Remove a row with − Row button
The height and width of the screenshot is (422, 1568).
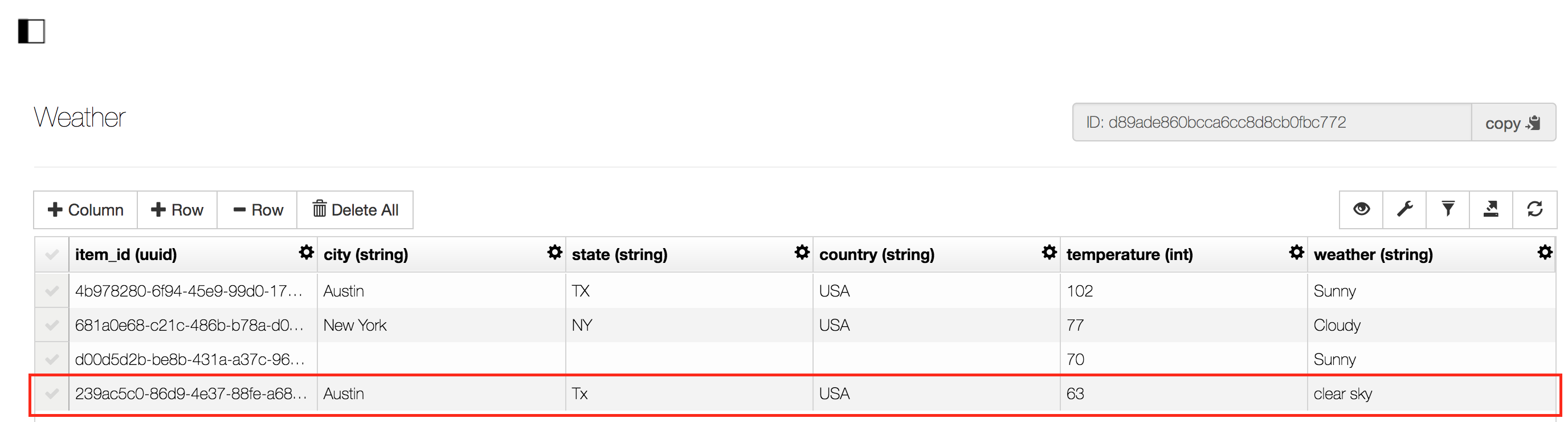pos(258,210)
